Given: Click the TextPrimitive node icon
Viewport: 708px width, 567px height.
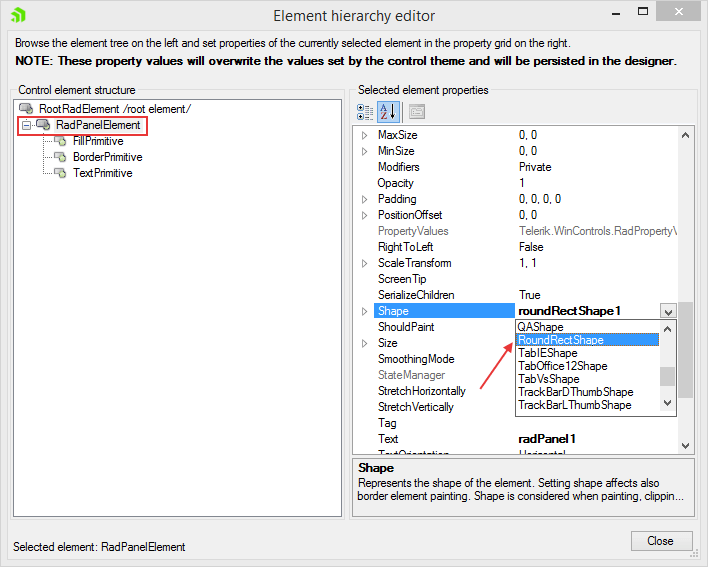Looking at the screenshot, I should point(61,173).
